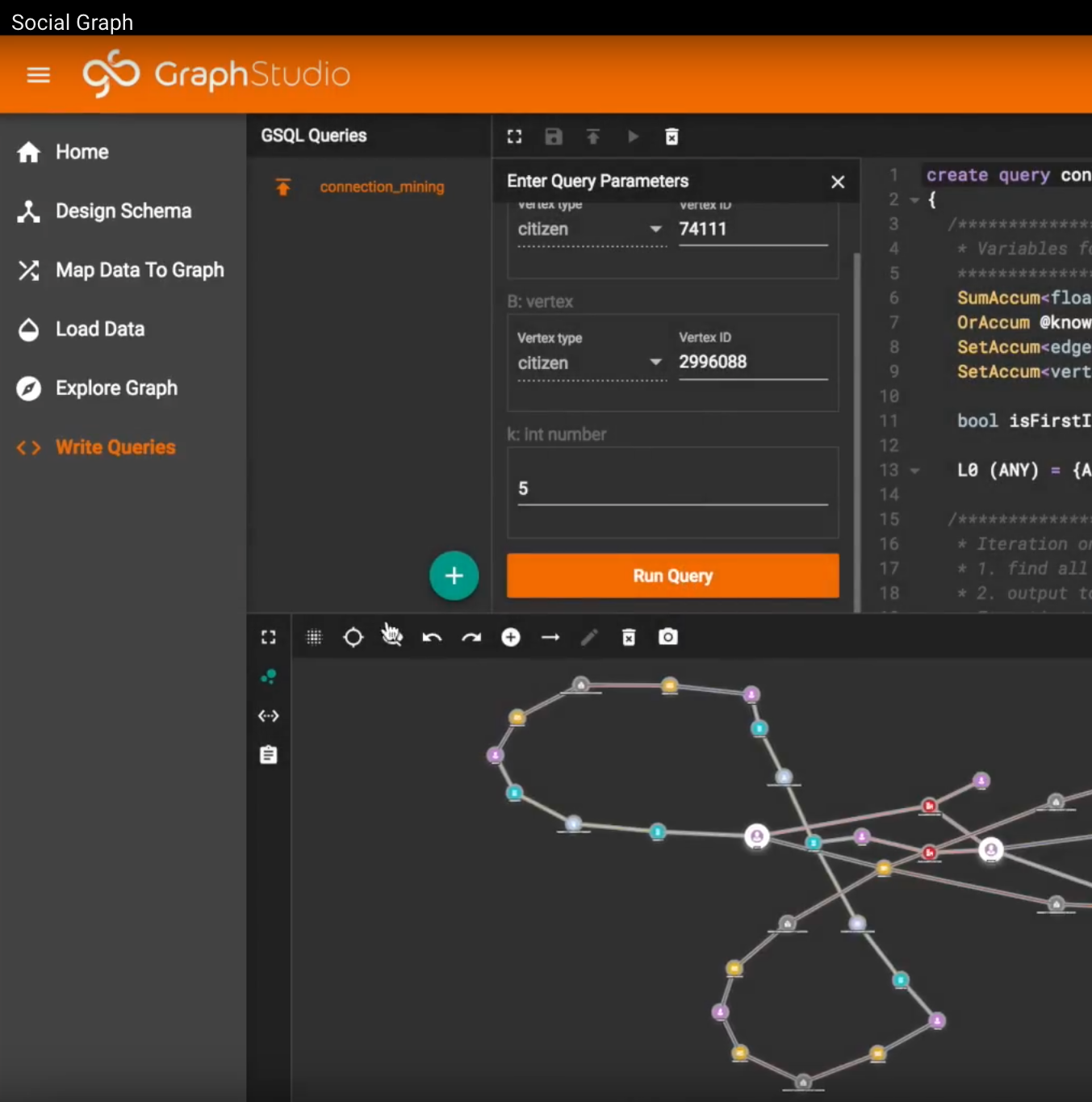This screenshot has width=1092, height=1102.
Task: Open the query log clipboard view
Action: (x=269, y=755)
